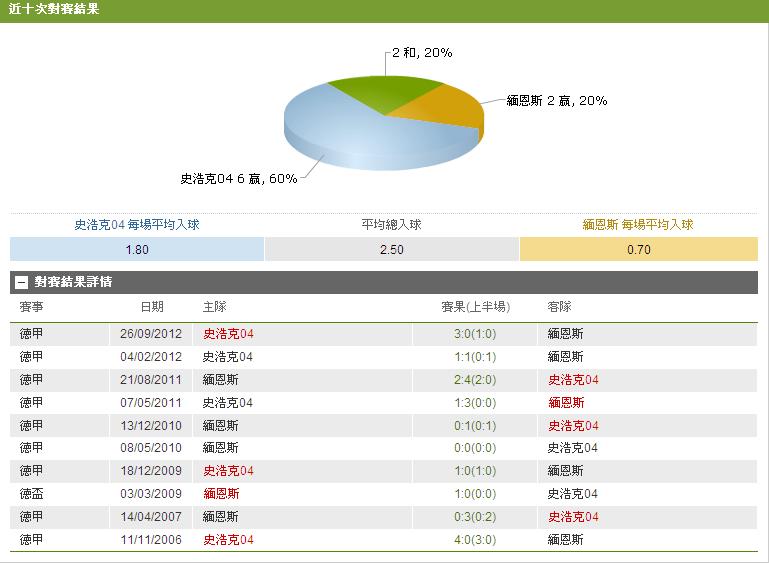Click the 1.80 average goals cell
Viewport: 769px width, 563px height.
point(137,250)
